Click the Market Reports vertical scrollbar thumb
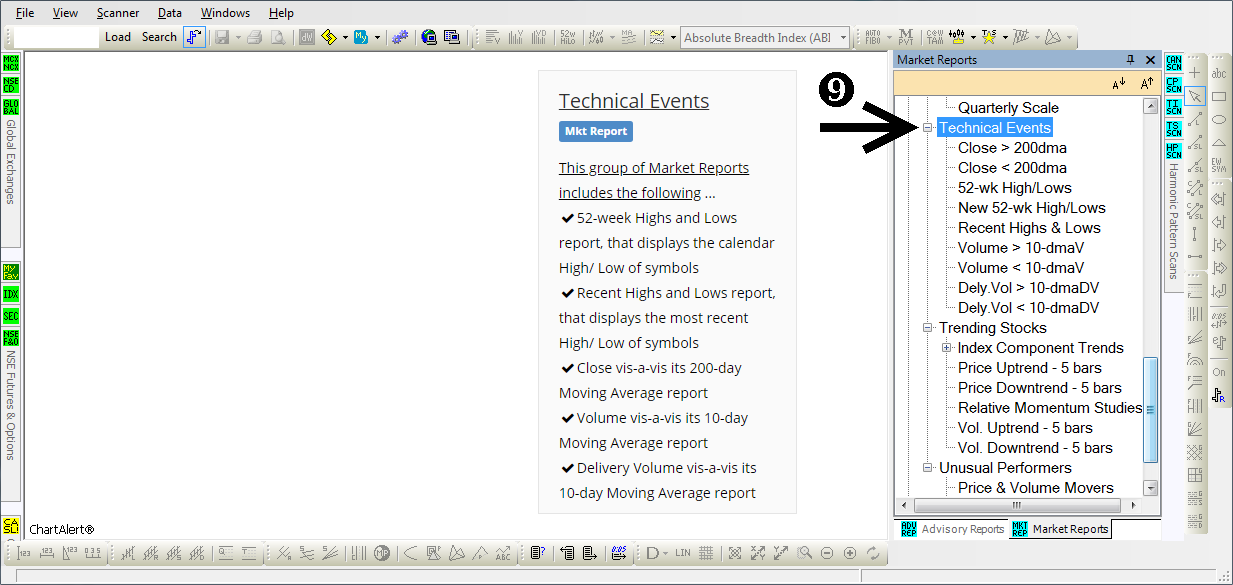Screen dimensions: 1233x585 pos(1150,409)
